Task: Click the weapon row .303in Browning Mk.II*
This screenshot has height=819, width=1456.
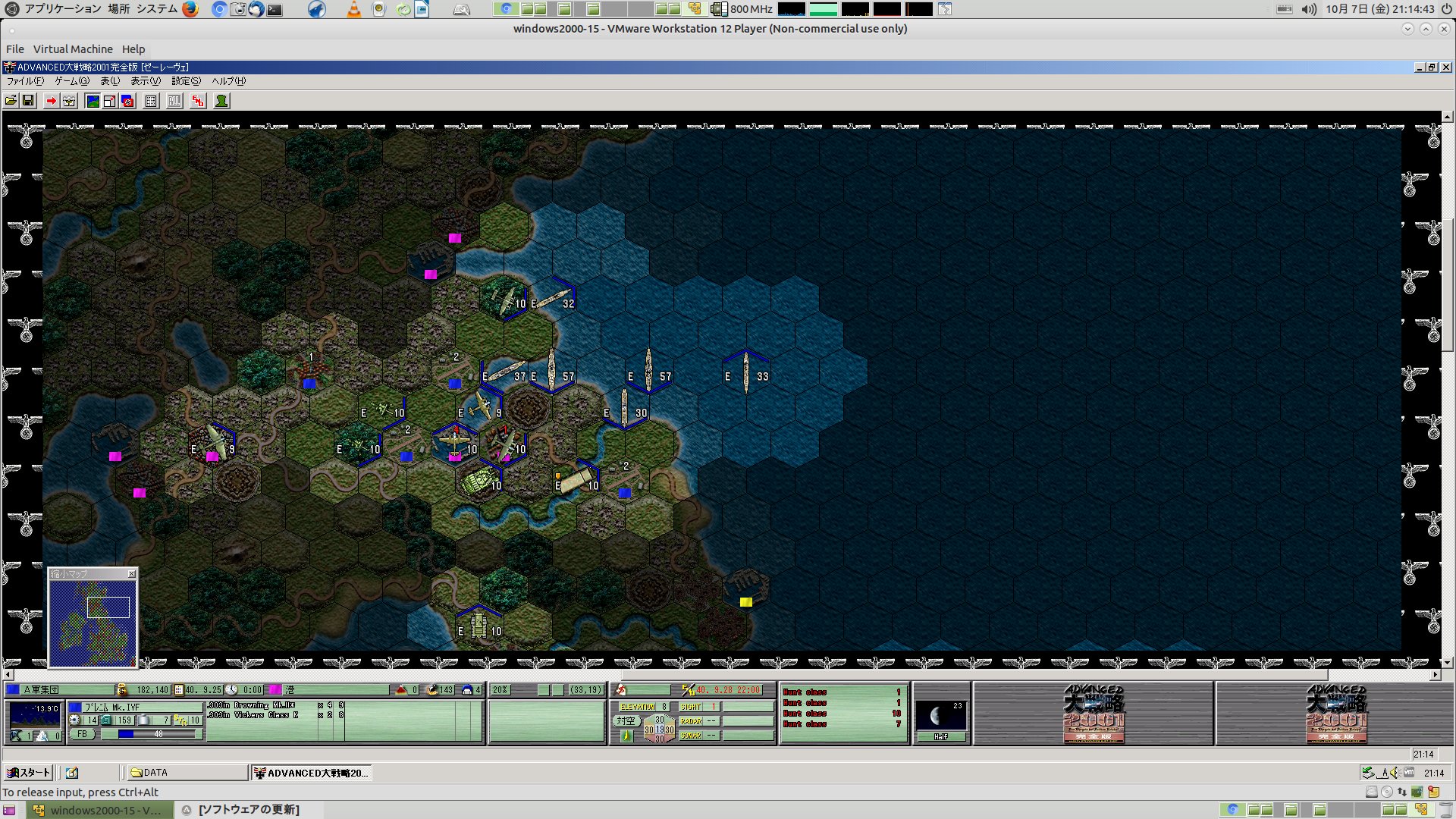Action: pos(276,705)
